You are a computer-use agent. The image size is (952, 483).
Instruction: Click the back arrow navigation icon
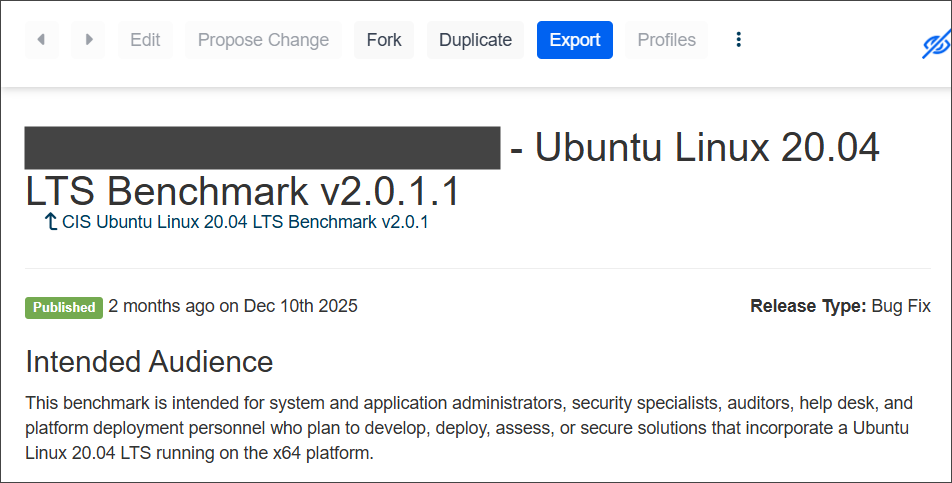click(41, 40)
